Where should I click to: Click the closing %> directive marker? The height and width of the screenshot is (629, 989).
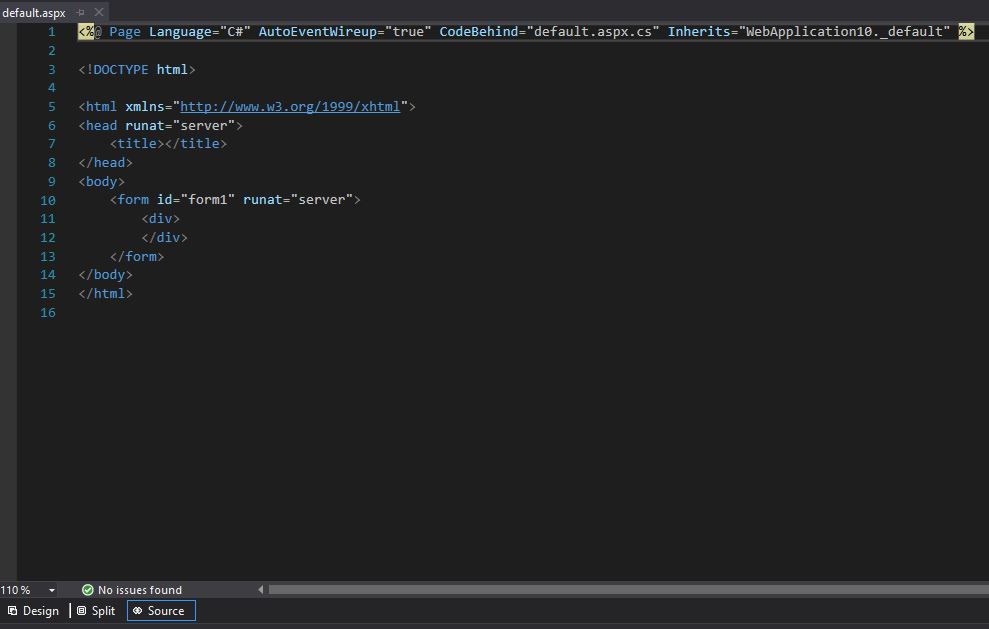(x=965, y=32)
